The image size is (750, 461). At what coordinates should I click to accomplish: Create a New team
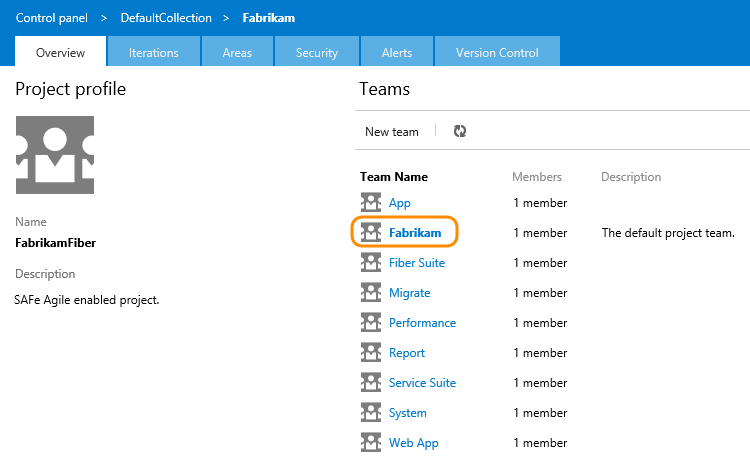392,132
